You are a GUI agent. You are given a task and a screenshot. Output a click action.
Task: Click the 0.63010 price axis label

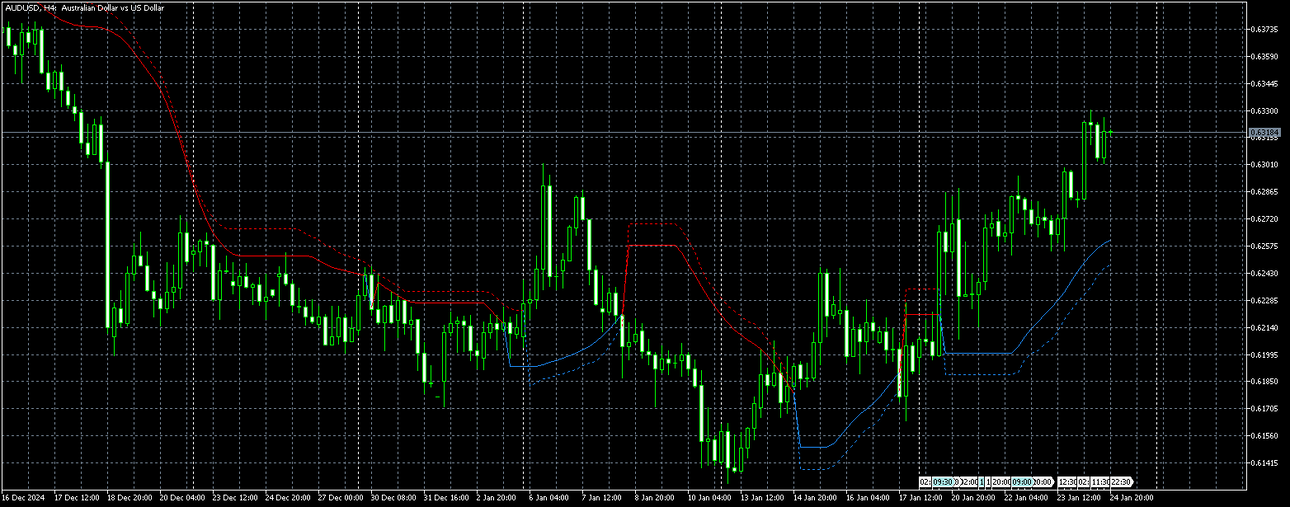click(1265, 164)
